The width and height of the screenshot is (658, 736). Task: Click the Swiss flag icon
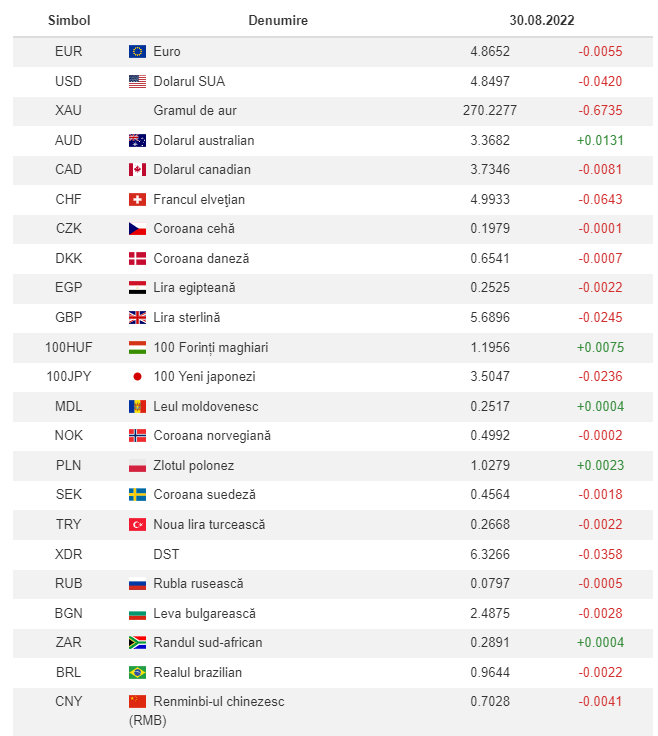coord(138,199)
